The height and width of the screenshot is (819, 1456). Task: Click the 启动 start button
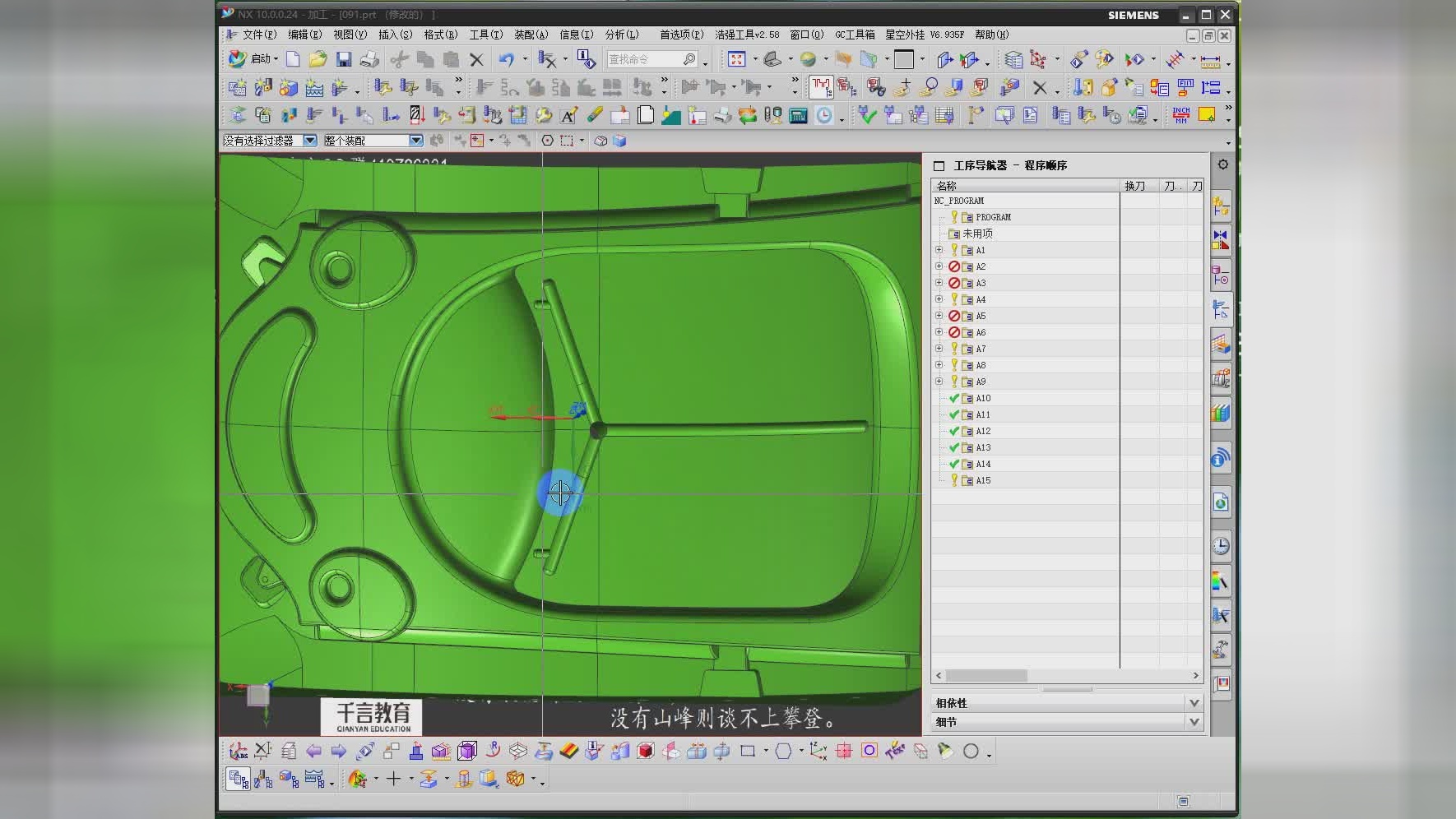pos(253,59)
